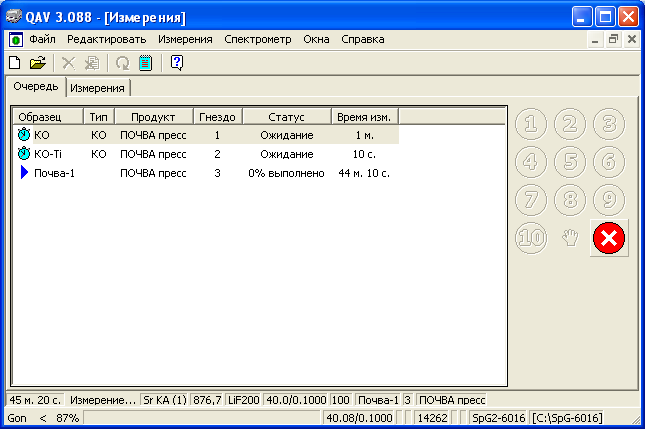This screenshot has width=645, height=429.
Task: Click the Время изм. column header
Action: click(364, 117)
